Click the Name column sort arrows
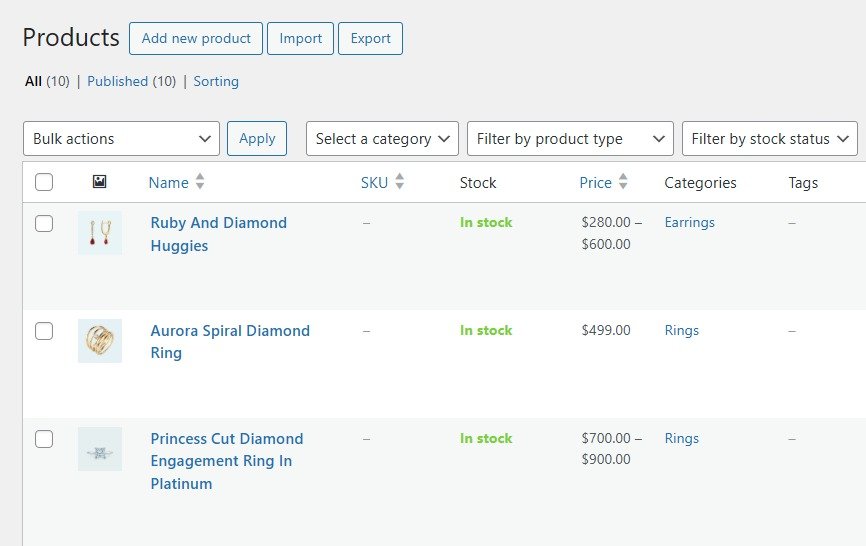Viewport: 866px width, 546px height. point(200,182)
